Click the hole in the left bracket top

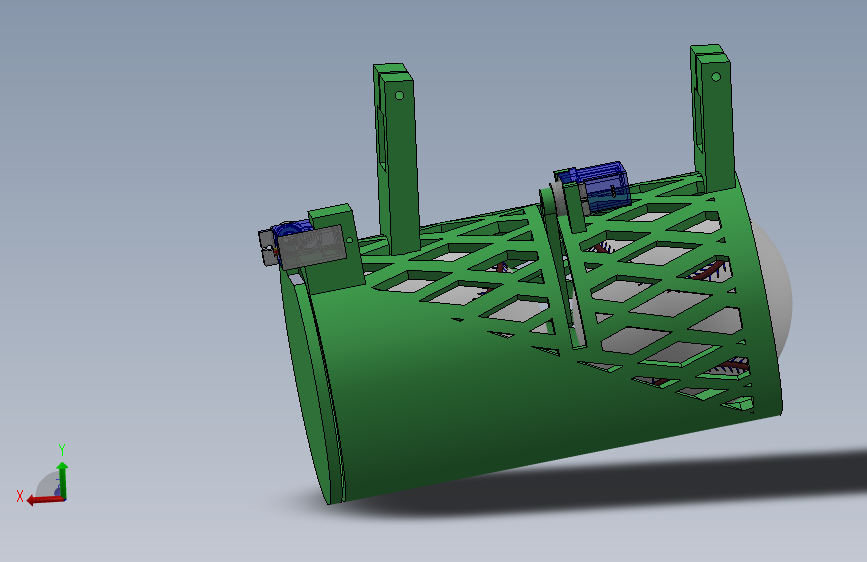(399, 96)
